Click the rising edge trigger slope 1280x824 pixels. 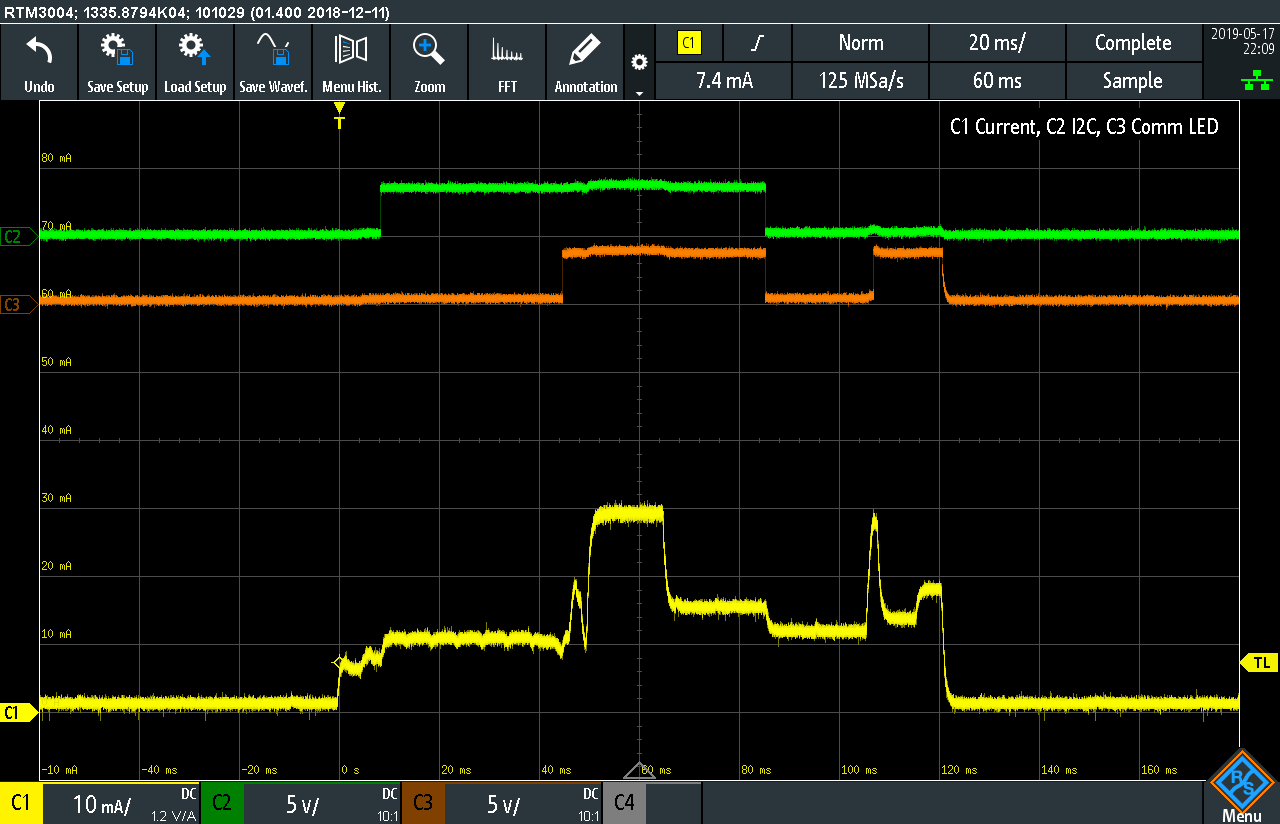click(x=758, y=43)
